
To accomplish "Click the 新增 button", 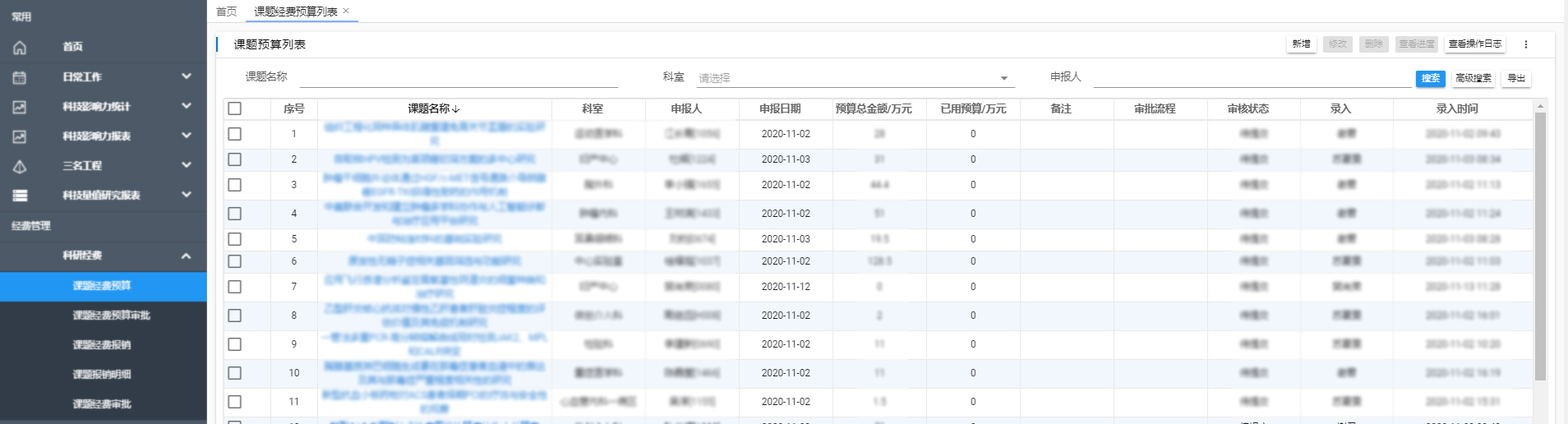I will pos(1301,44).
